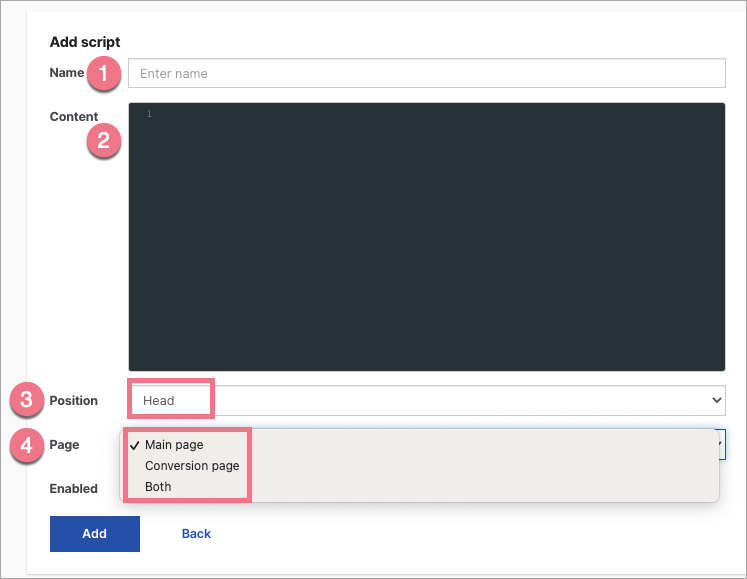Click the Enabled label
This screenshot has height=579, width=747.
point(74,489)
